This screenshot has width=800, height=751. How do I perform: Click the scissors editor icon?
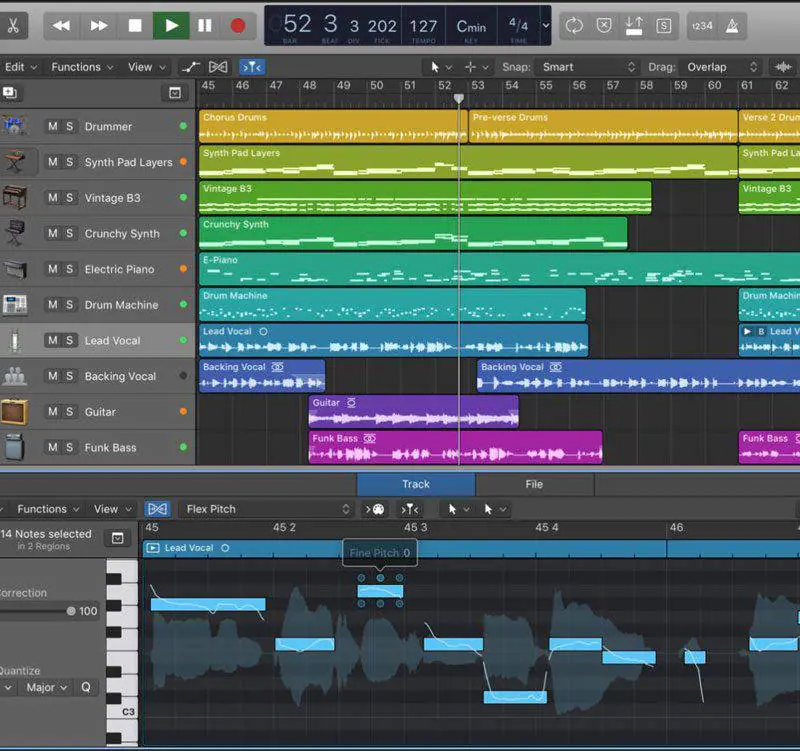pyautogui.click(x=13, y=26)
